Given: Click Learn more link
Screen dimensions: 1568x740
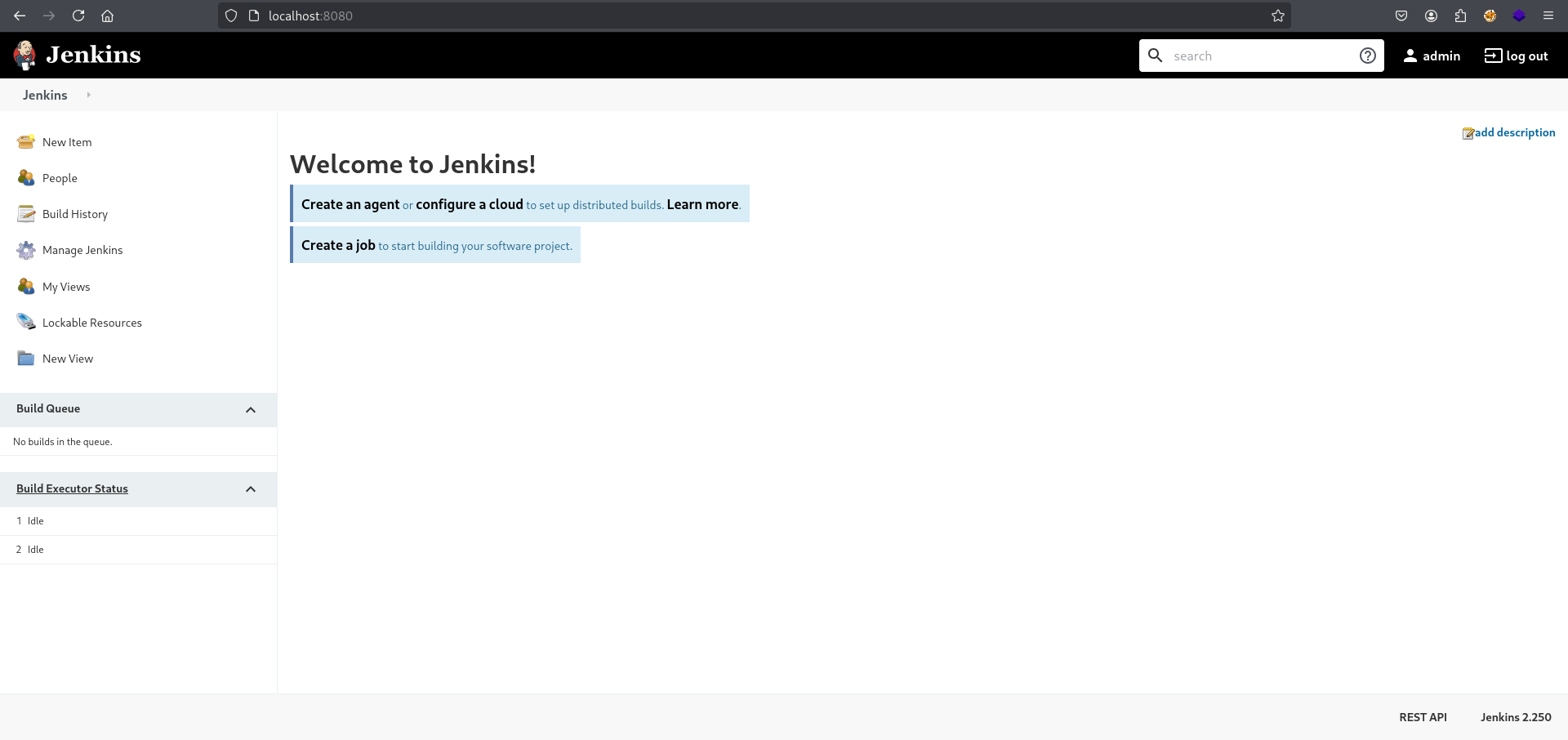Looking at the screenshot, I should click(x=702, y=204).
